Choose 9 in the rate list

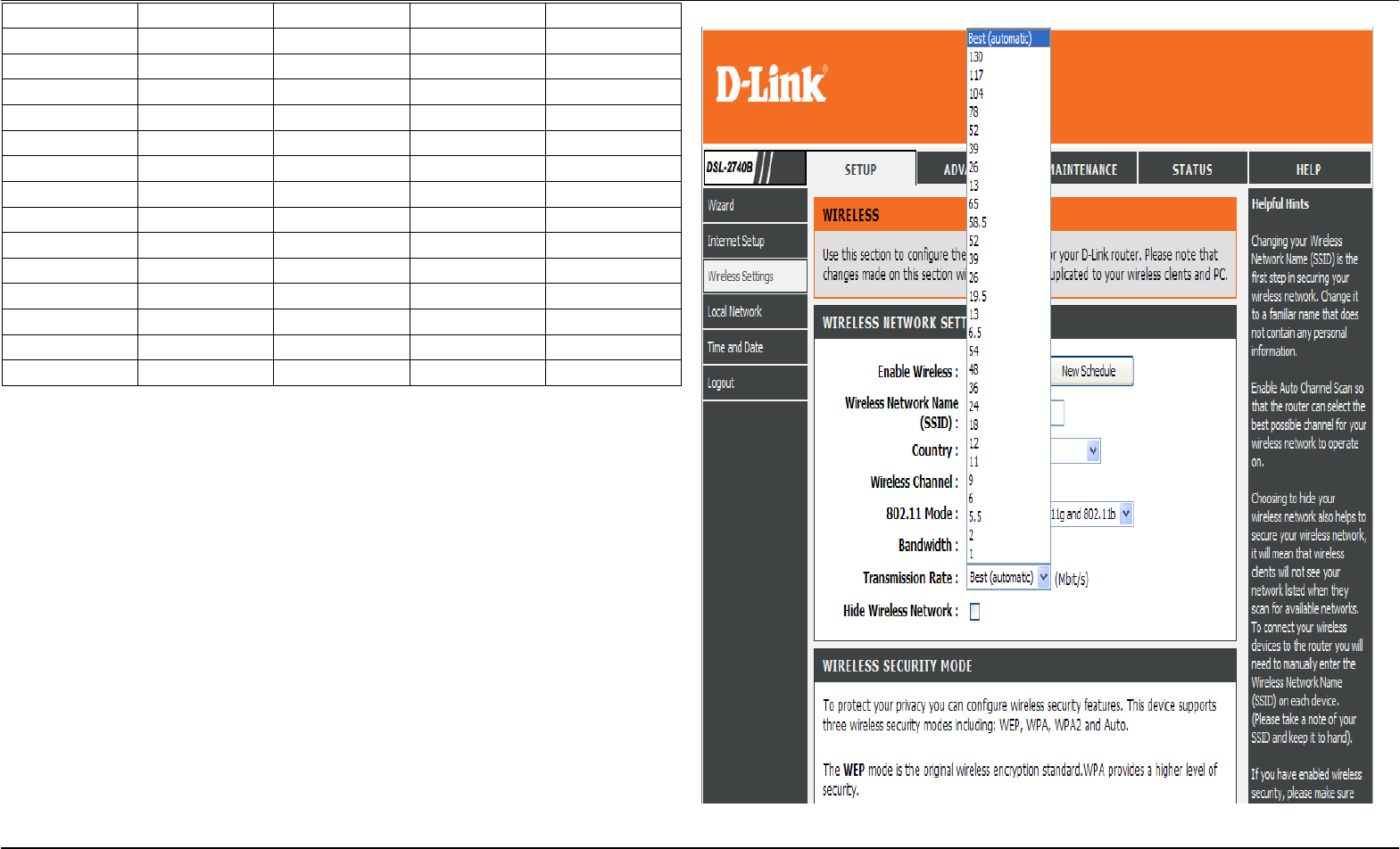point(1008,480)
